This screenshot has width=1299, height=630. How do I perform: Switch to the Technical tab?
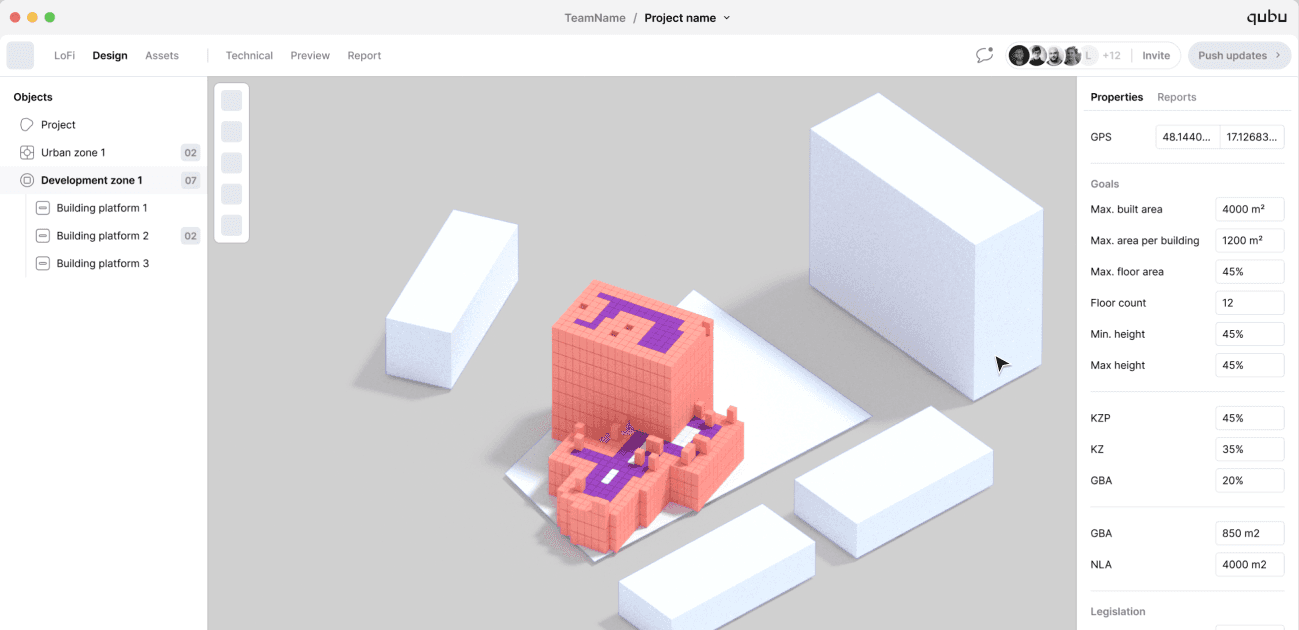tap(248, 55)
